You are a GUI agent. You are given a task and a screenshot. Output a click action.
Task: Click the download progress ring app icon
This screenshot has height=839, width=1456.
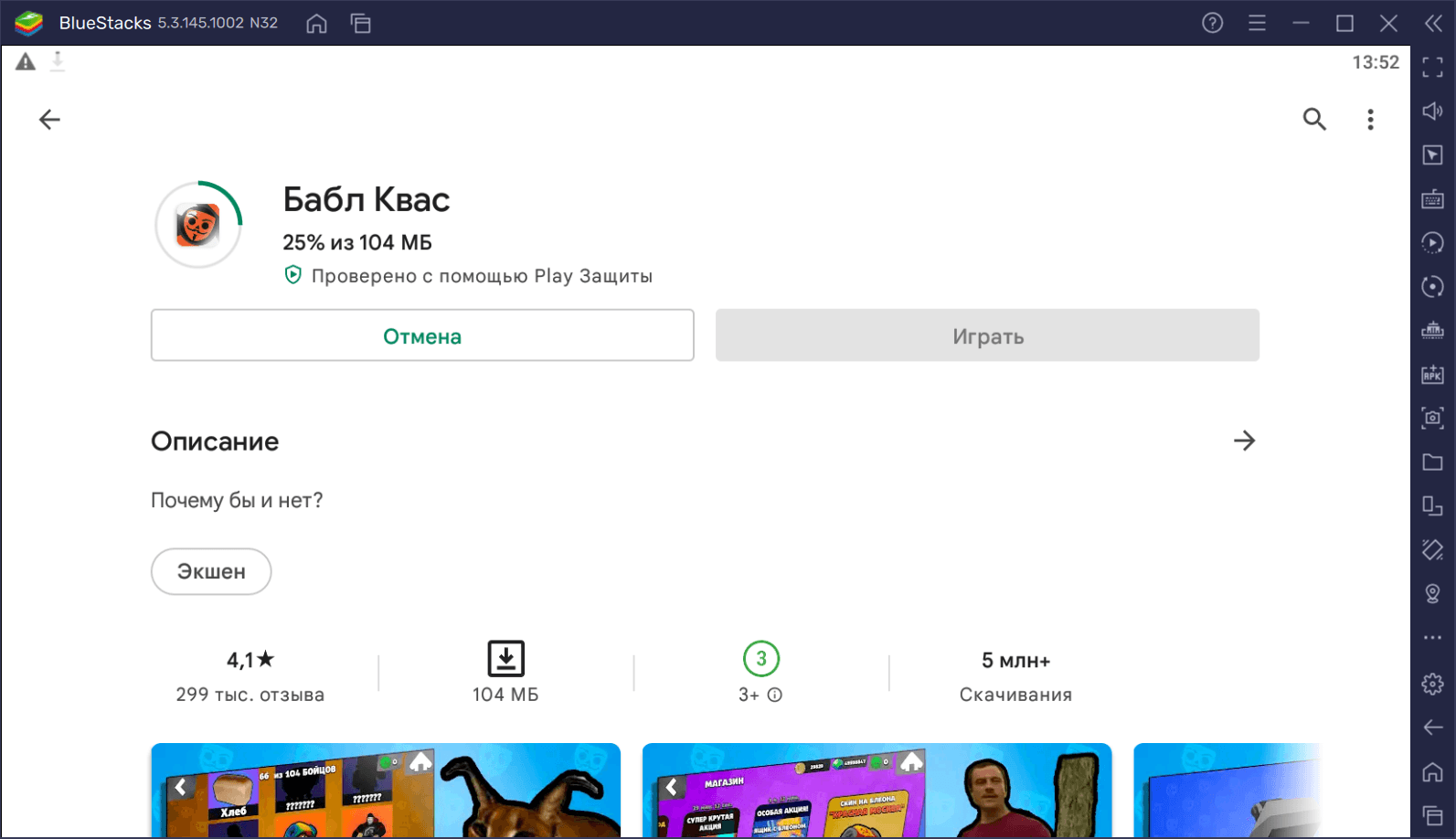click(x=198, y=225)
